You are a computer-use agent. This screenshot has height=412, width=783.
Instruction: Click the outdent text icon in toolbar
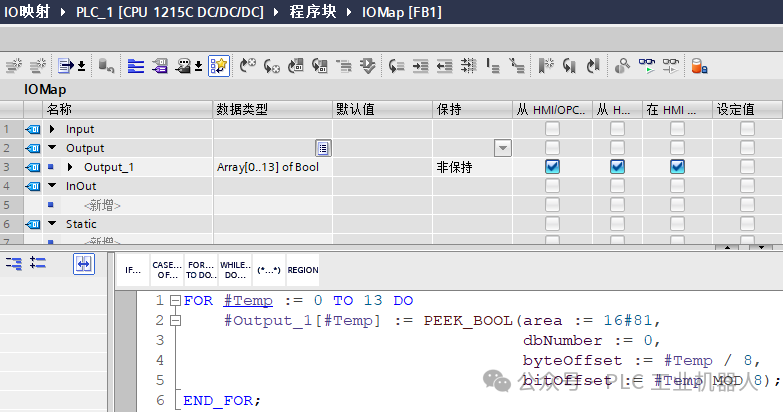pyautogui.click(x=444, y=65)
